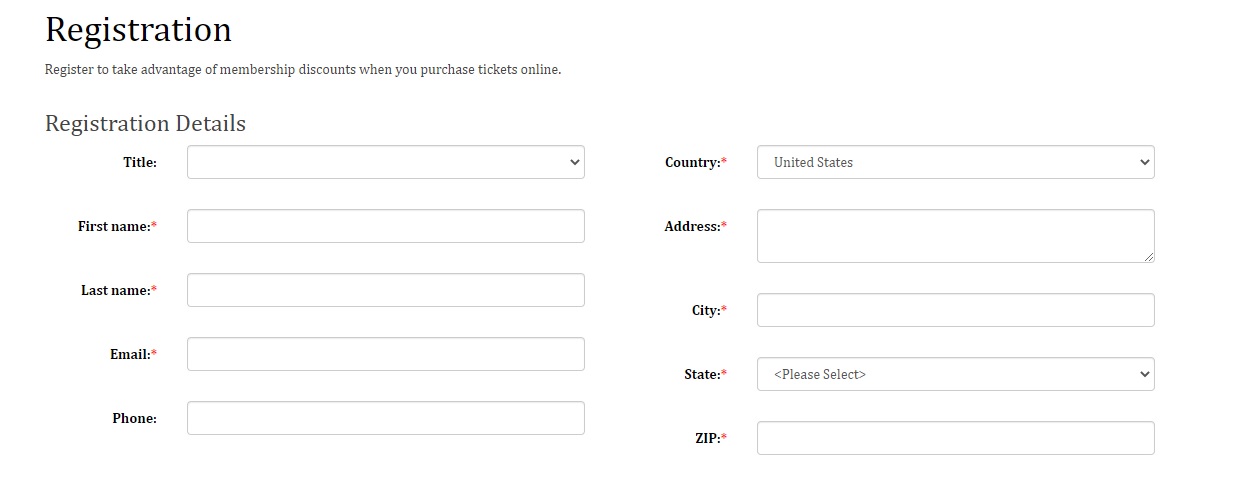Click into the Email field
Screen dimensions: 1241x489
coord(385,354)
